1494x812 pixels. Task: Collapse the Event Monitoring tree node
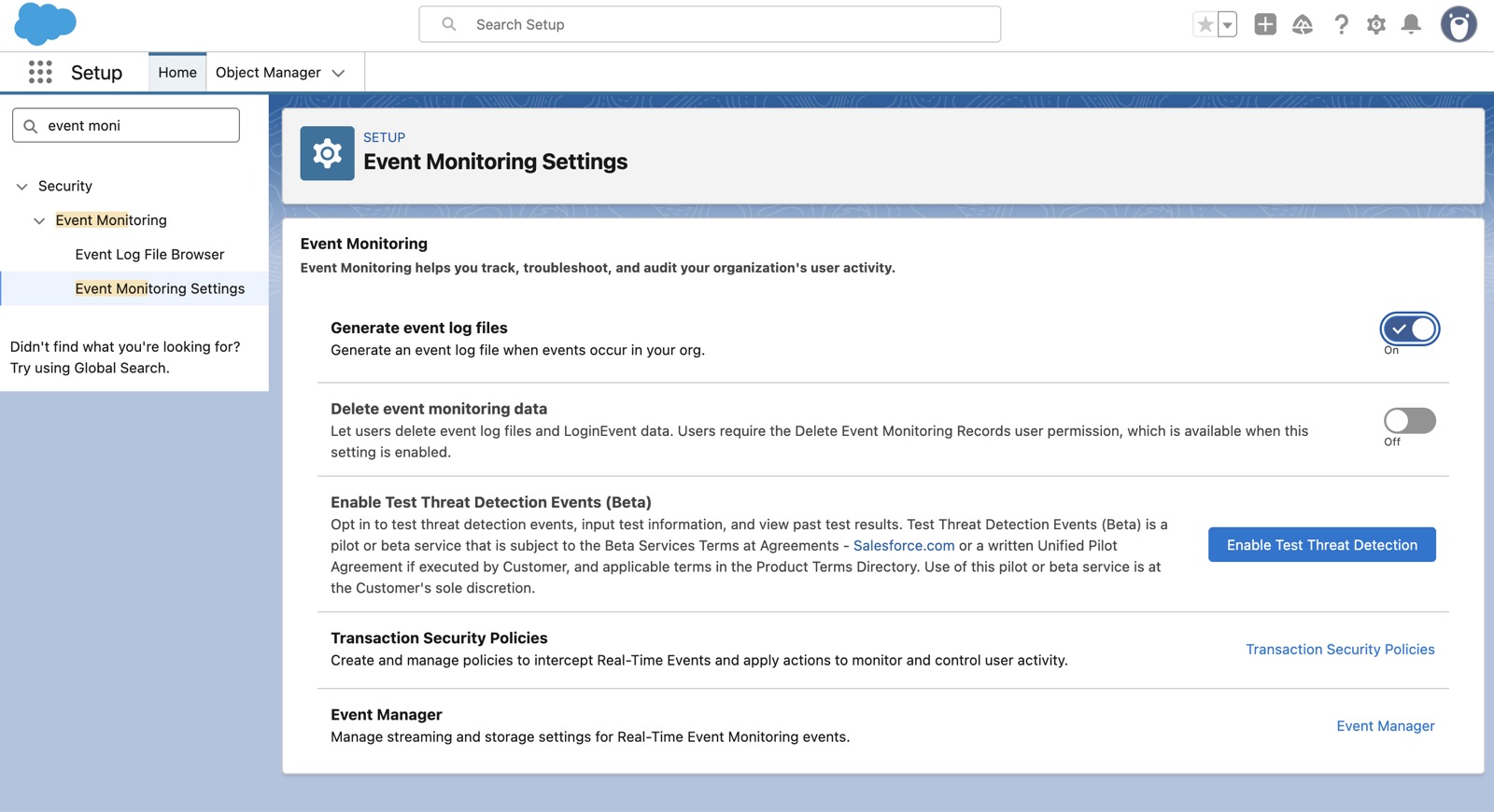pos(39,221)
